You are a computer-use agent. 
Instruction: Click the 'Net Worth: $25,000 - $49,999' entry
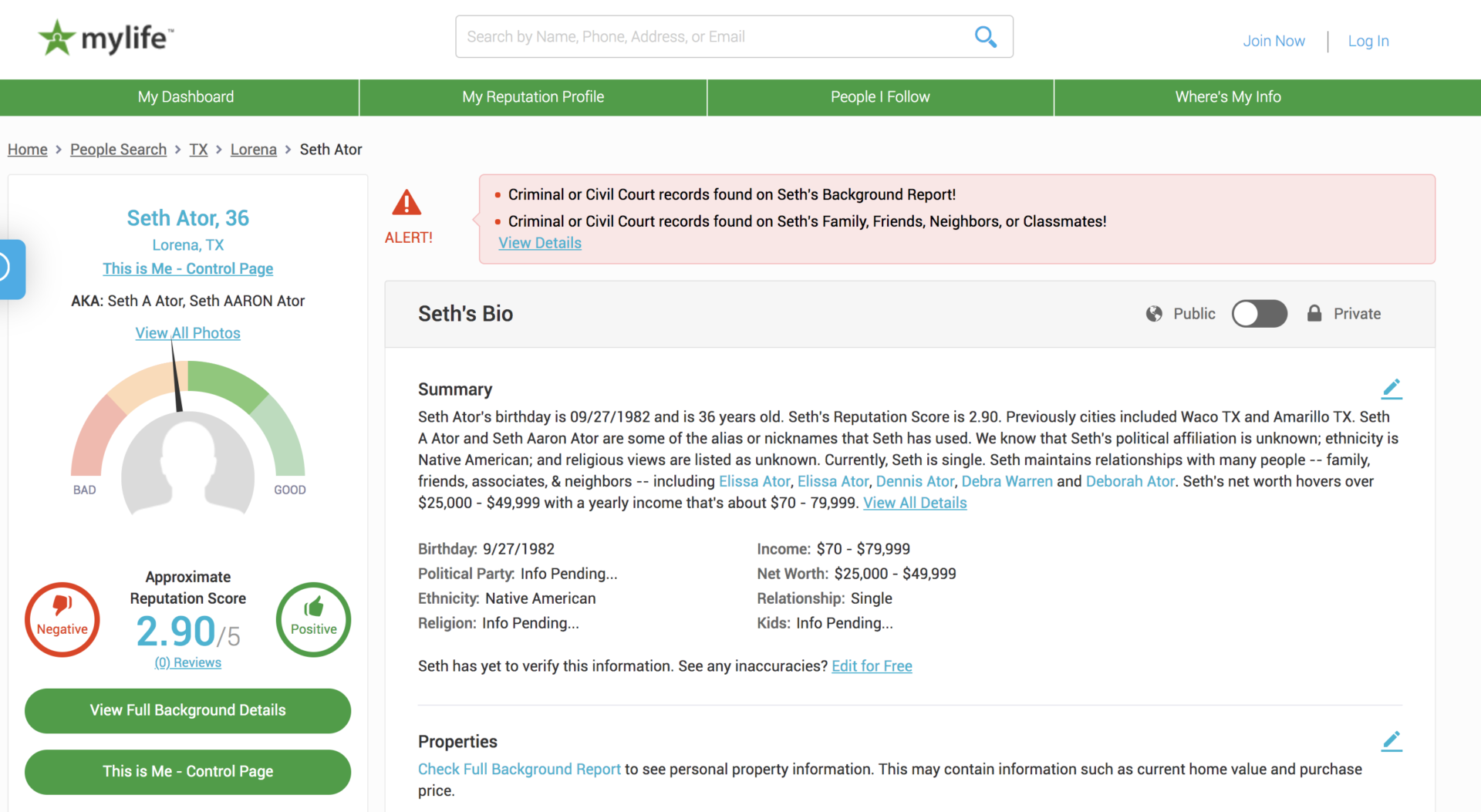pos(856,574)
